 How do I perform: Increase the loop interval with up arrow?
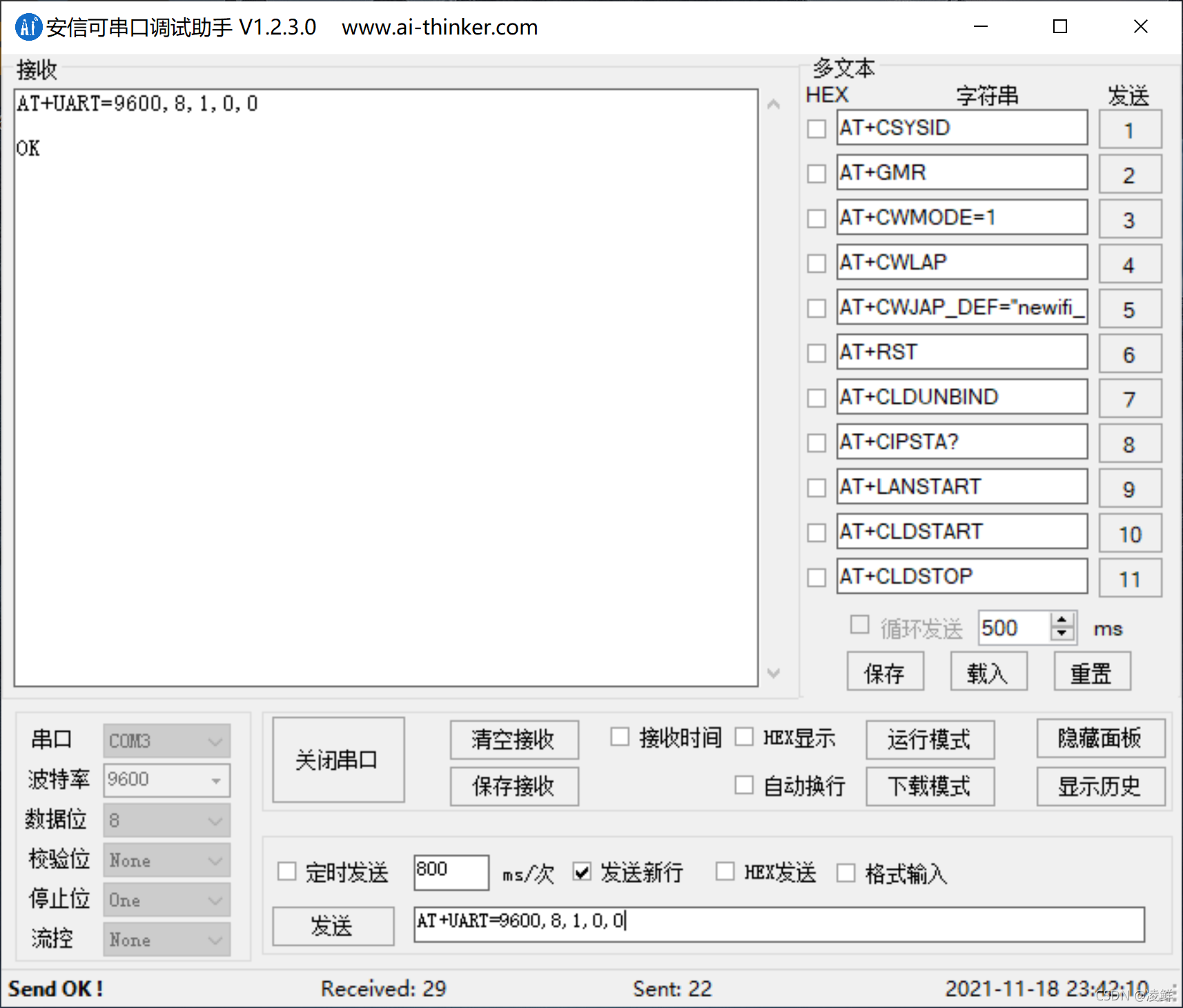1063,620
